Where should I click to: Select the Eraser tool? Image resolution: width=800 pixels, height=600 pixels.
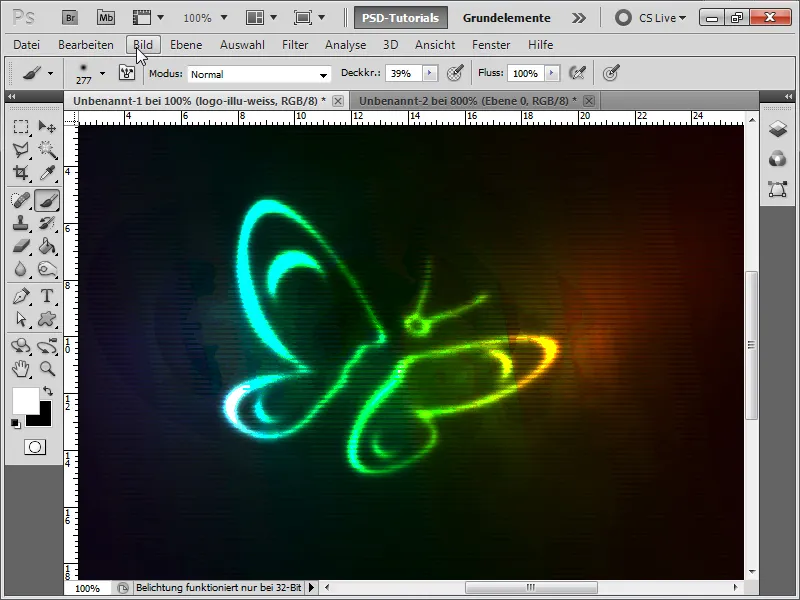[21, 246]
